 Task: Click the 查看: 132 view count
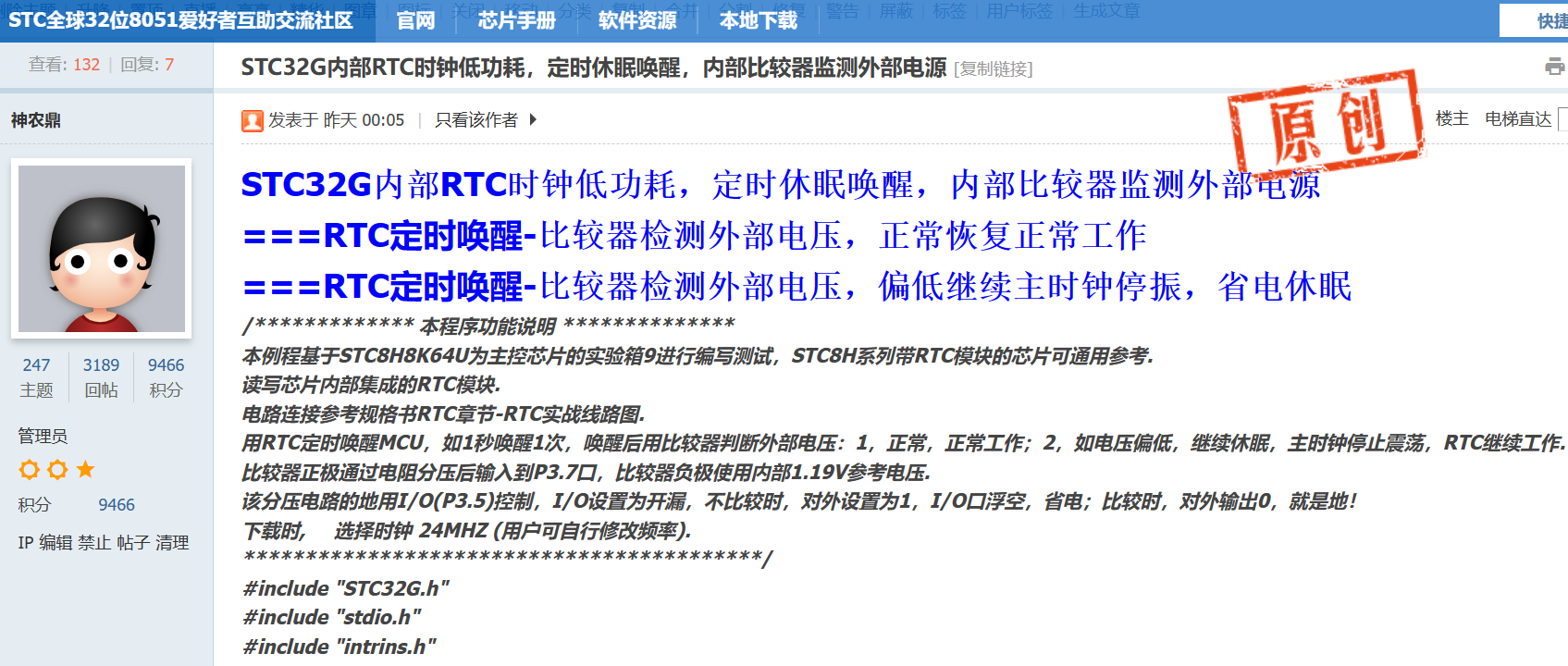[x=64, y=65]
